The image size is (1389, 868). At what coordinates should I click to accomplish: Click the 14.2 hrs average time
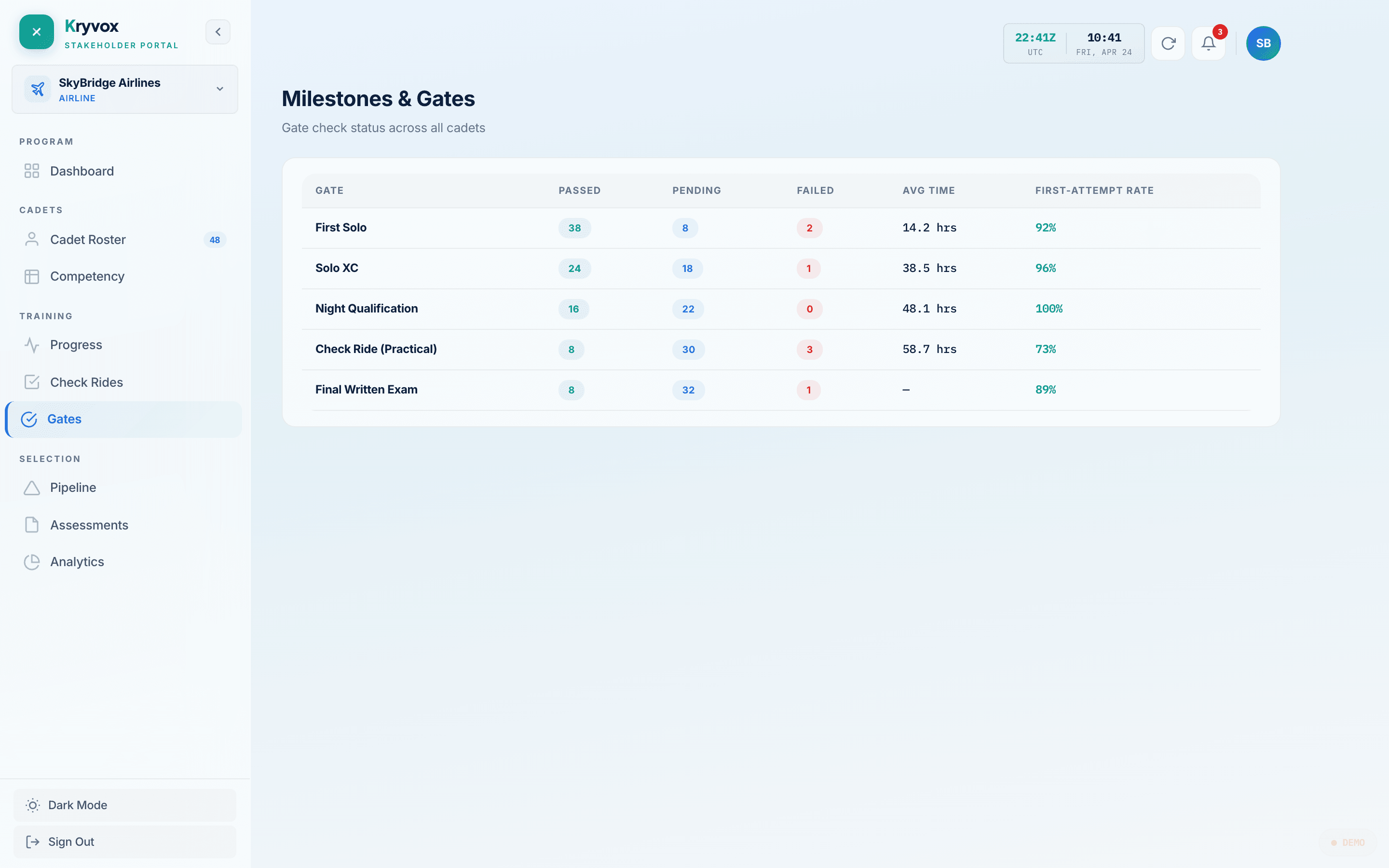[x=929, y=228]
